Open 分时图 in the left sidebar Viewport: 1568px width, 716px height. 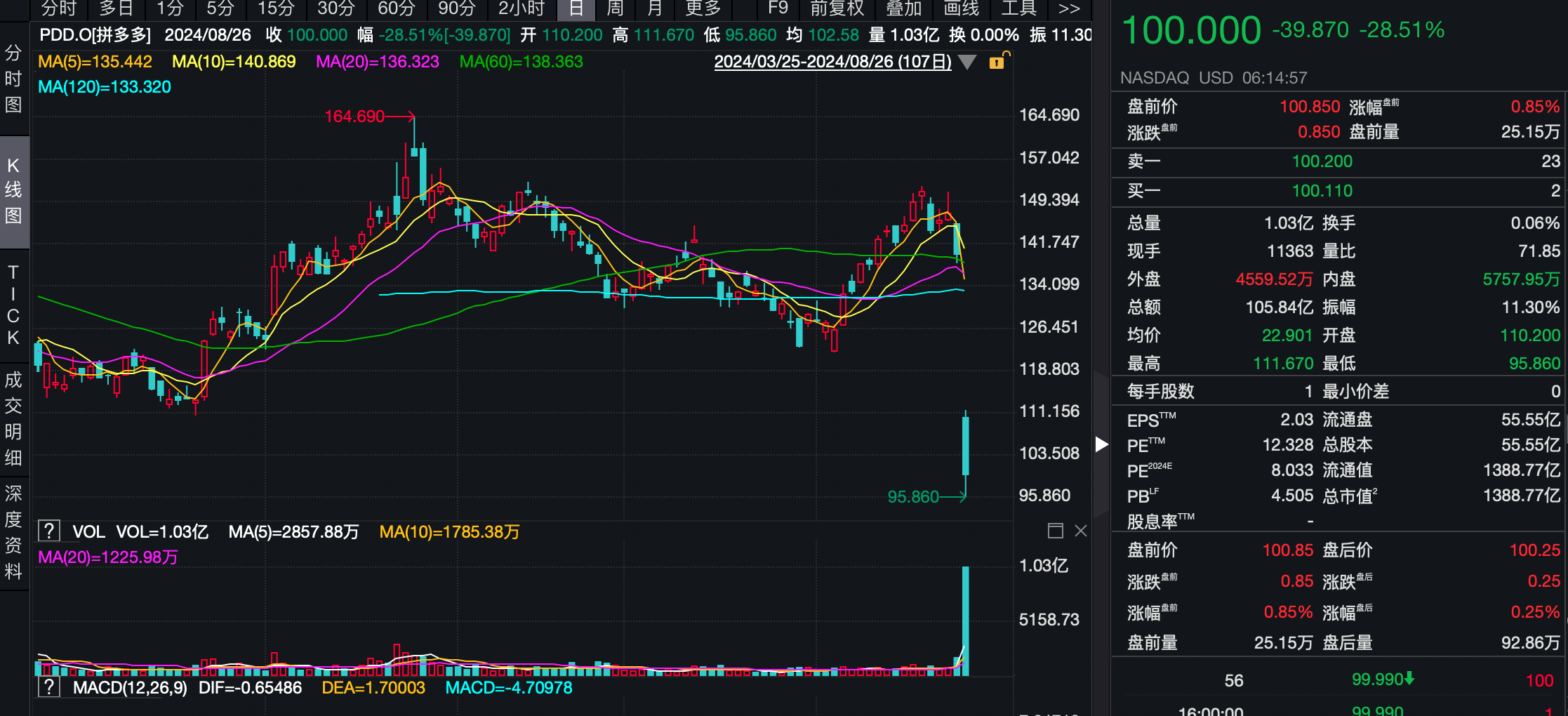click(x=13, y=79)
